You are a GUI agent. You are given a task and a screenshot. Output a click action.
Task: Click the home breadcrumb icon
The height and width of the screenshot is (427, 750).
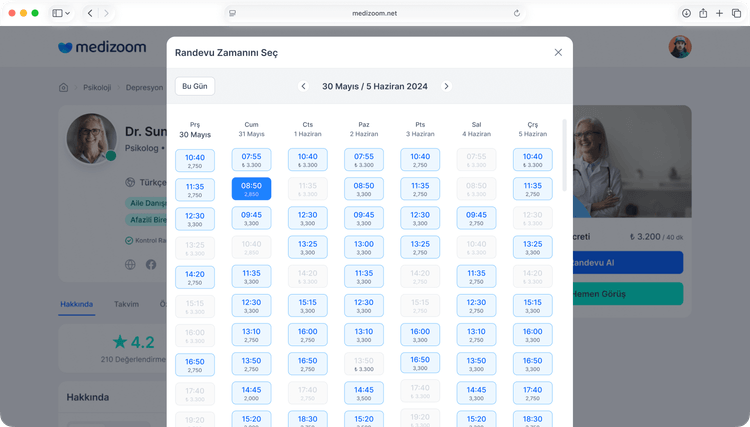click(x=64, y=87)
